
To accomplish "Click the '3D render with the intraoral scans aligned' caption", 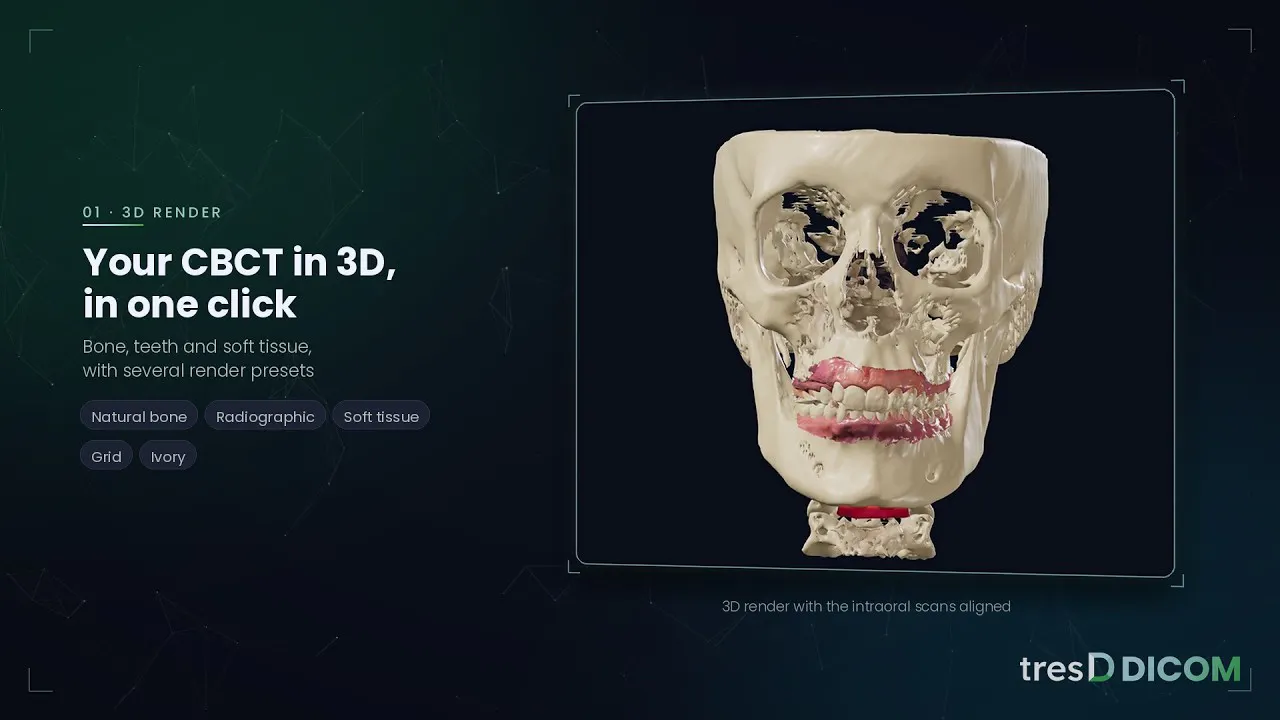I will click(866, 606).
